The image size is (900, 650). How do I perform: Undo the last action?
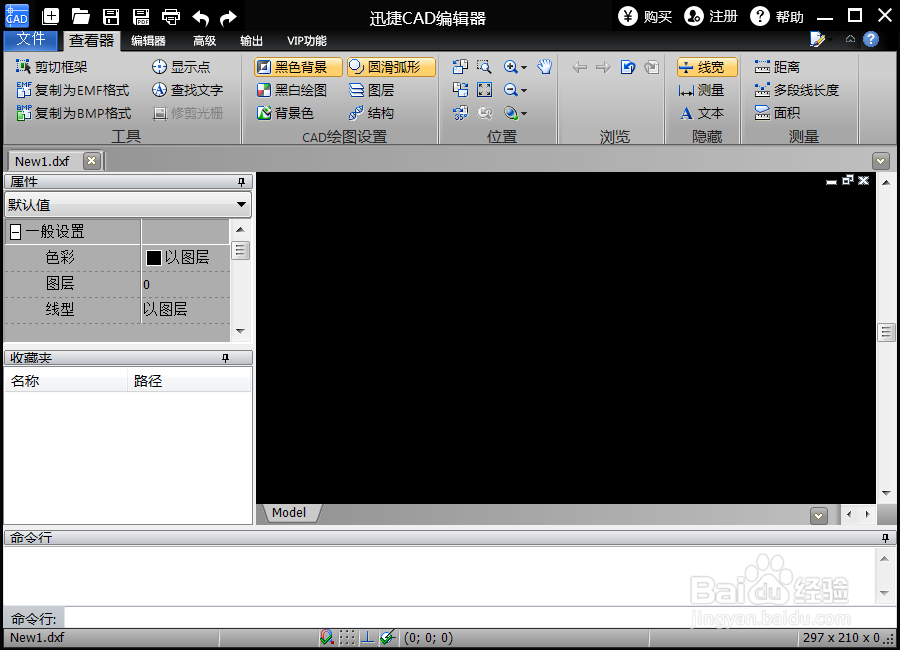click(x=200, y=18)
